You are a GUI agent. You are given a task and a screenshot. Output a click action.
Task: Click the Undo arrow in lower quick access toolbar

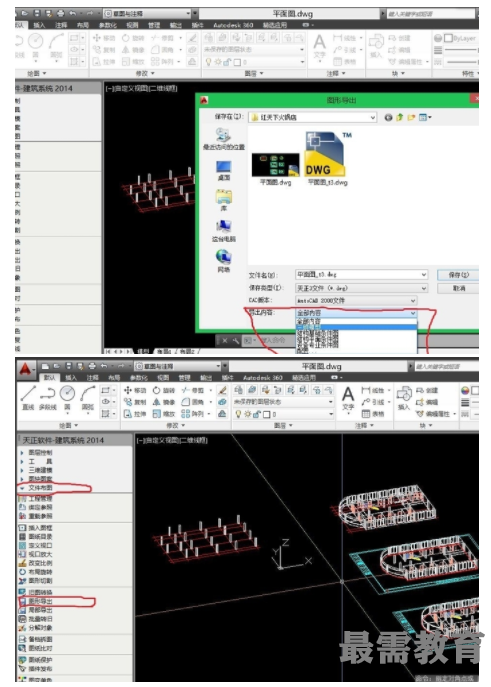pyautogui.click(x=104, y=366)
